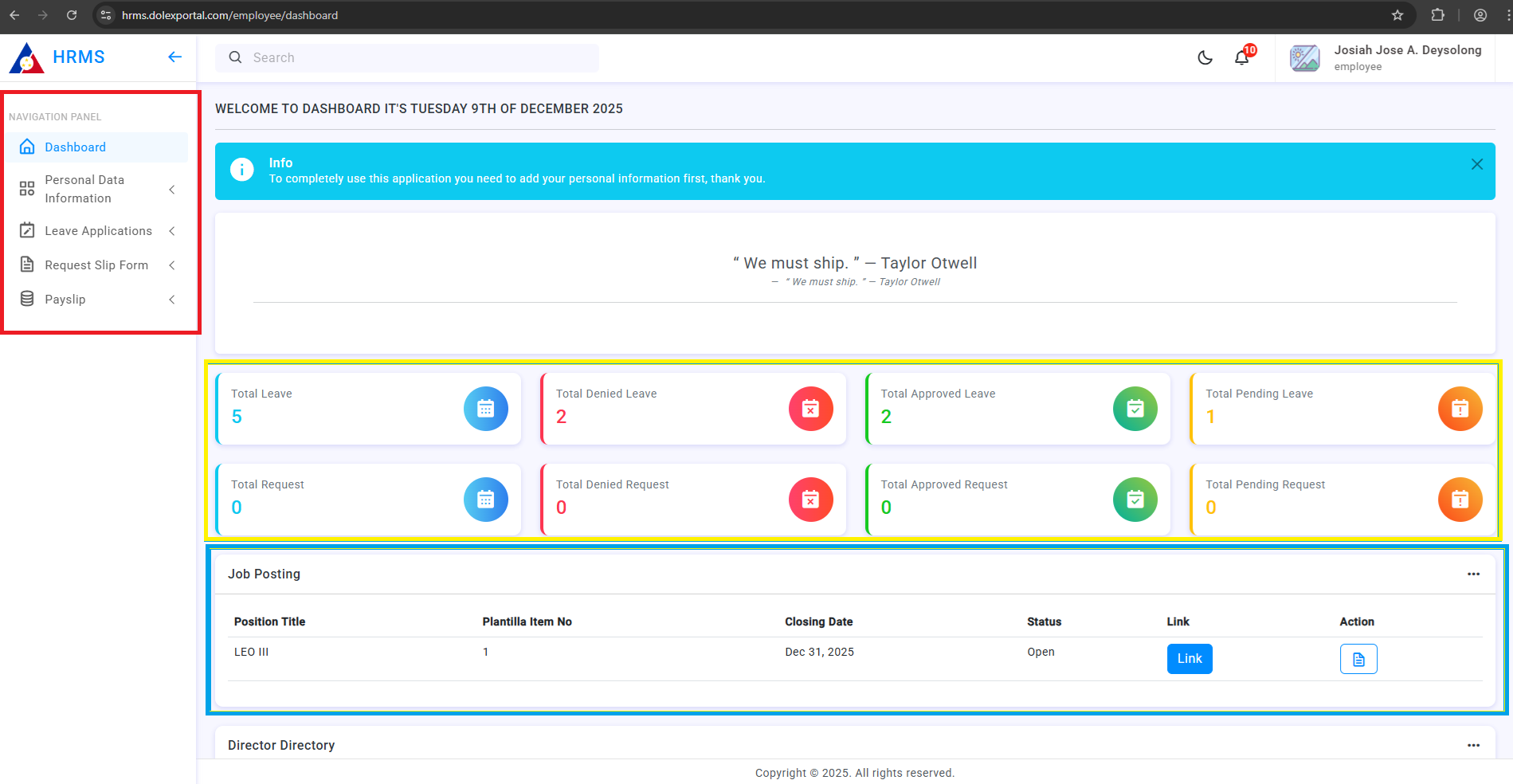1513x784 pixels.
Task: Expand the Personal Data Information menu
Action: tap(97, 189)
